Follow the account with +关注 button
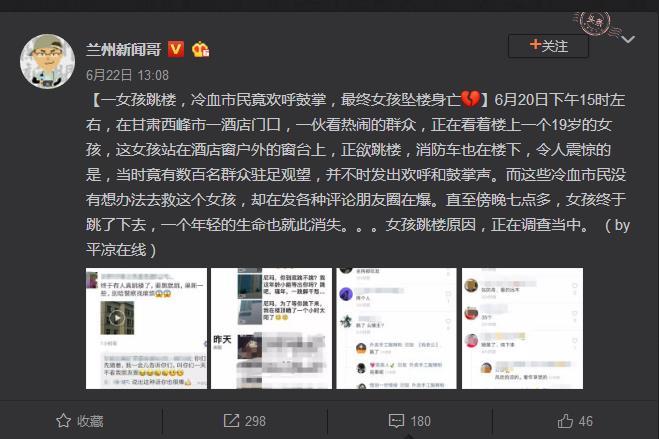Image resolution: width=659 pixels, height=439 pixels. [548, 46]
